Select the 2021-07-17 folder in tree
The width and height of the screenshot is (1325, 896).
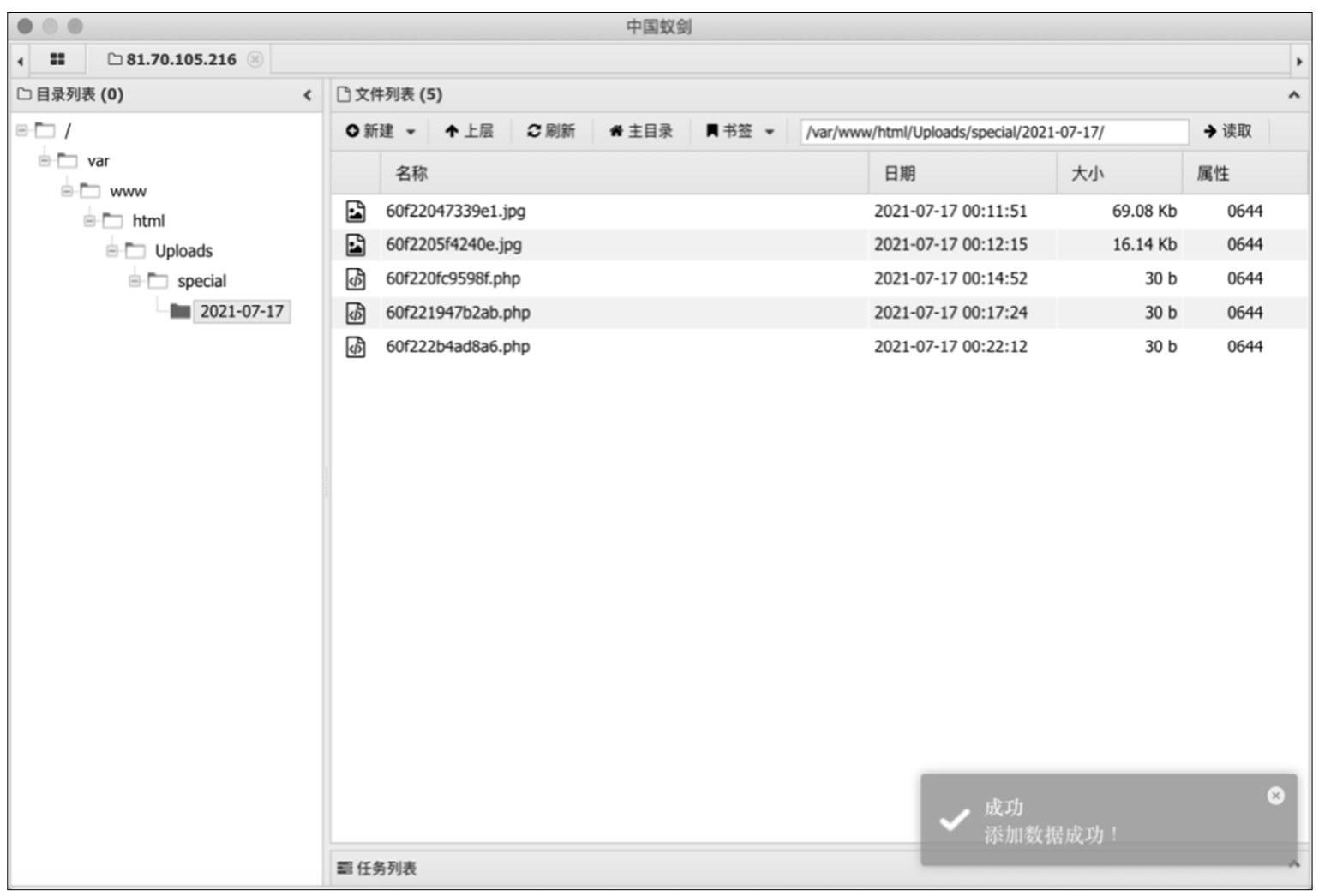coord(242,311)
